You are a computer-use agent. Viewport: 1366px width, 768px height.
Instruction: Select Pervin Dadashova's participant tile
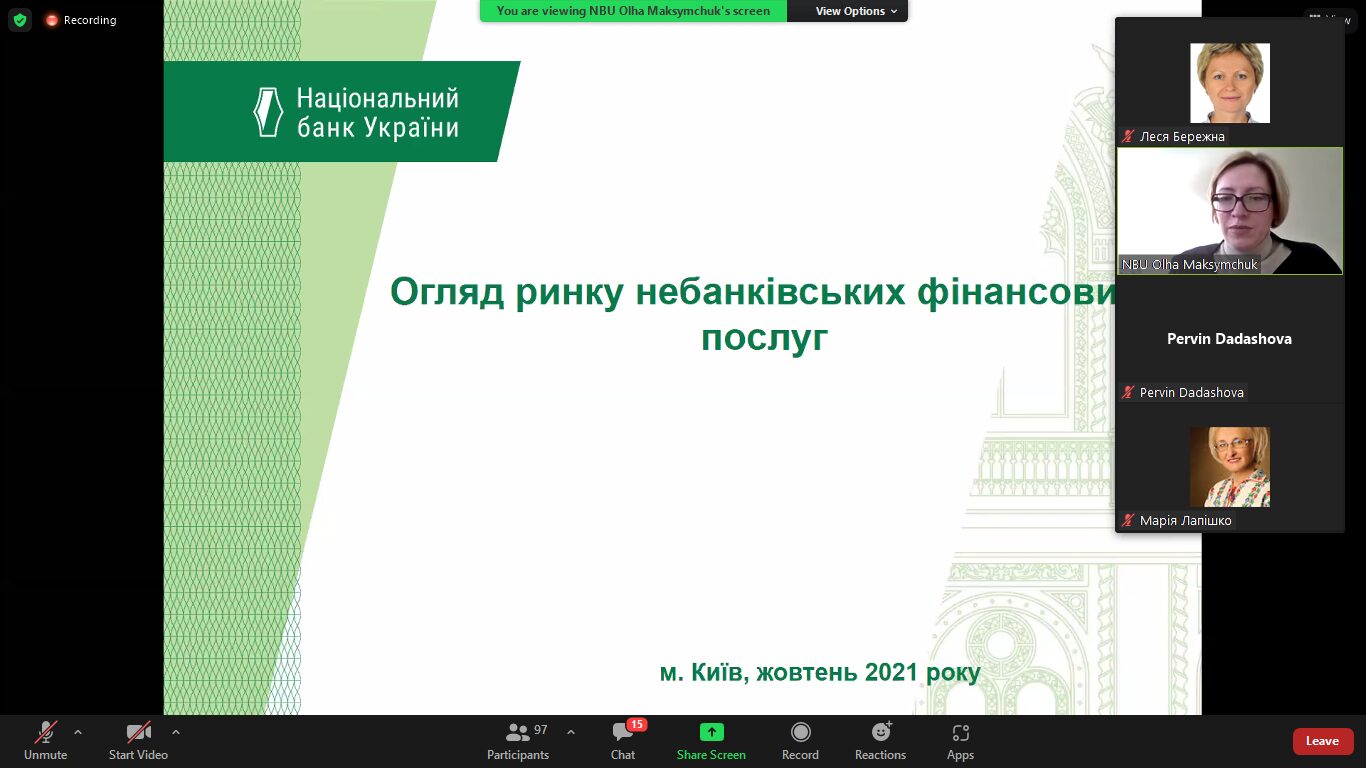tap(1230, 339)
